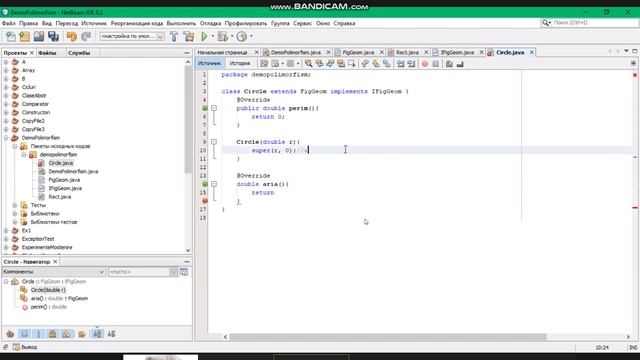The image size is (640, 360).
Task: Toggle Show Inner Classes in Navigator
Action: tap(67, 334)
